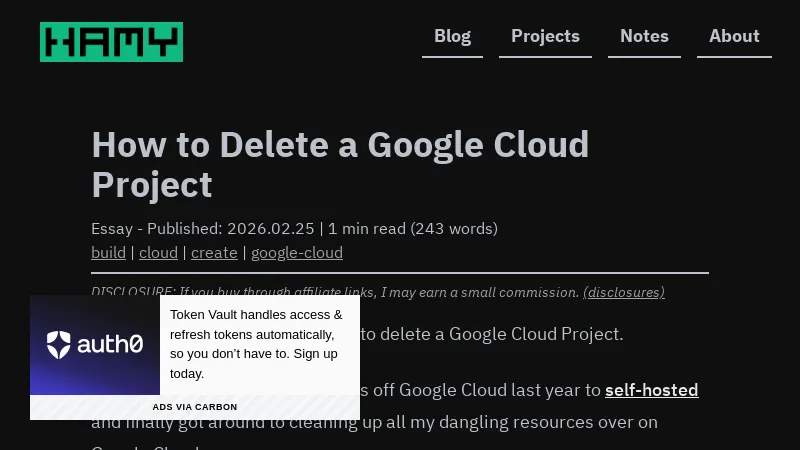
Task: Click the HAMY logo in the header
Action: click(111, 42)
